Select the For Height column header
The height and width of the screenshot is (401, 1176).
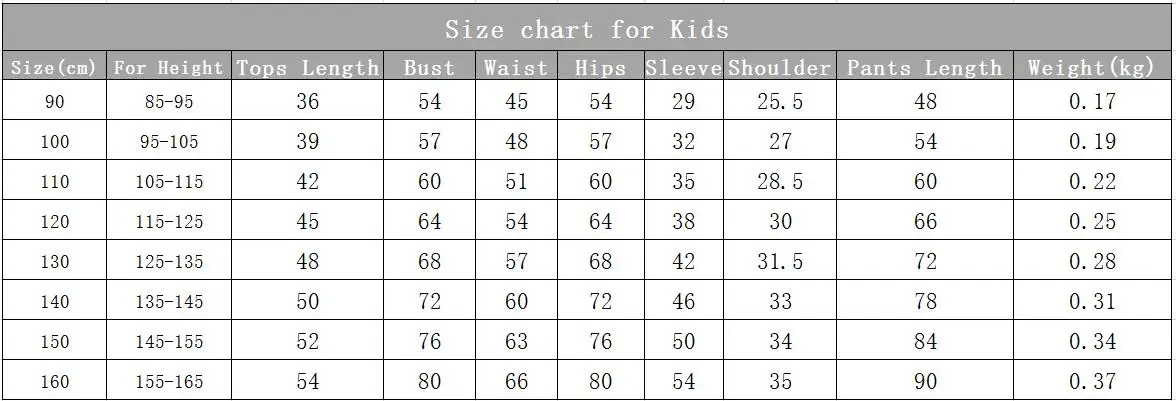[169, 67]
